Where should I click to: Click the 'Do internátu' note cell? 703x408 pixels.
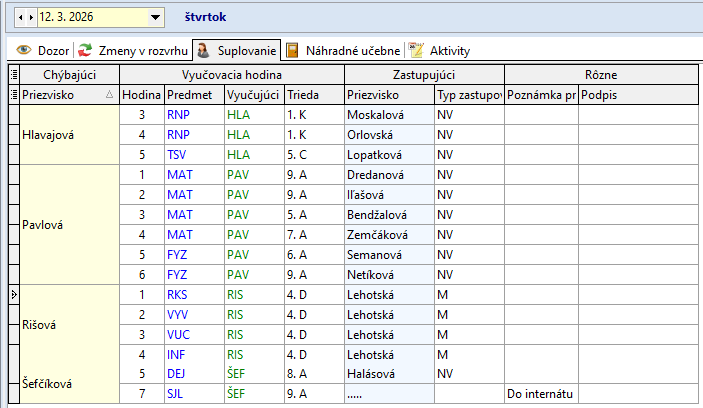pyautogui.click(x=540, y=395)
